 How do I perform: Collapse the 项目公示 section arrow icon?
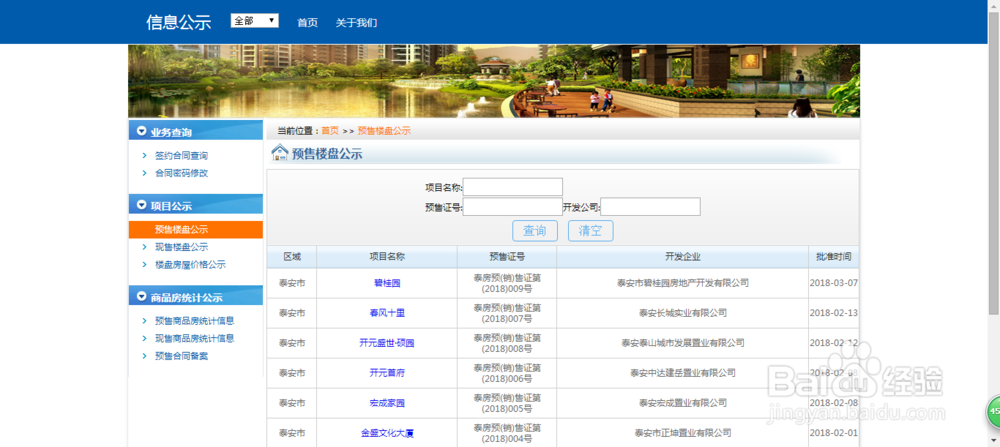click(142, 205)
